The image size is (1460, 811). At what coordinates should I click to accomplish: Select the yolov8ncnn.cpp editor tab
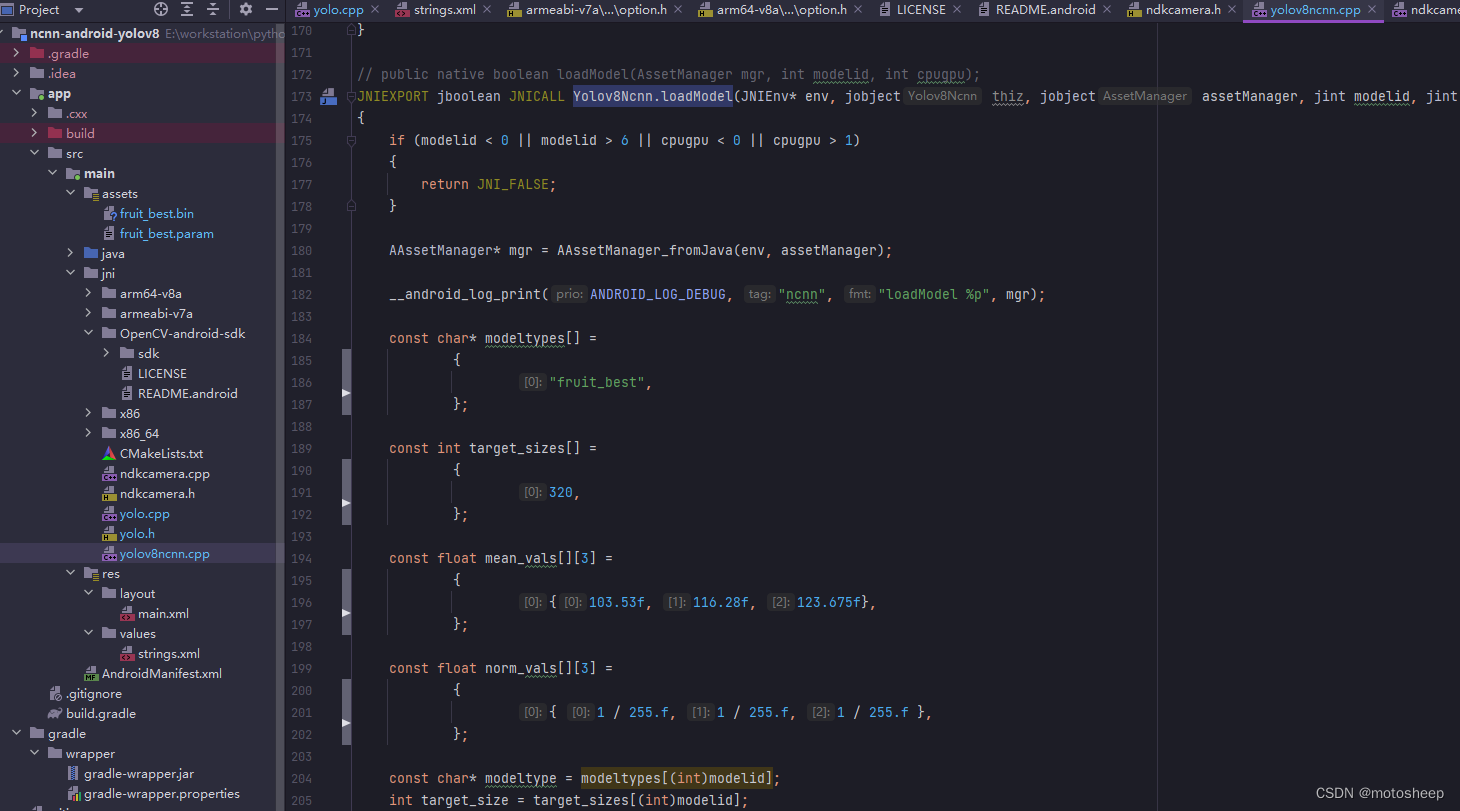tap(1315, 10)
